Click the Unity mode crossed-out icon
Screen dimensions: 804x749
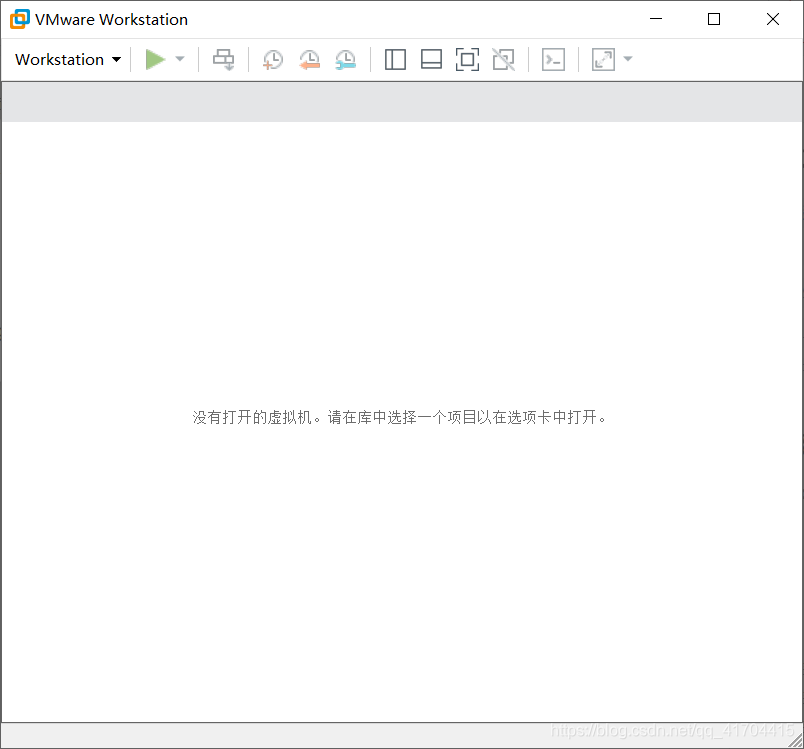click(x=504, y=59)
